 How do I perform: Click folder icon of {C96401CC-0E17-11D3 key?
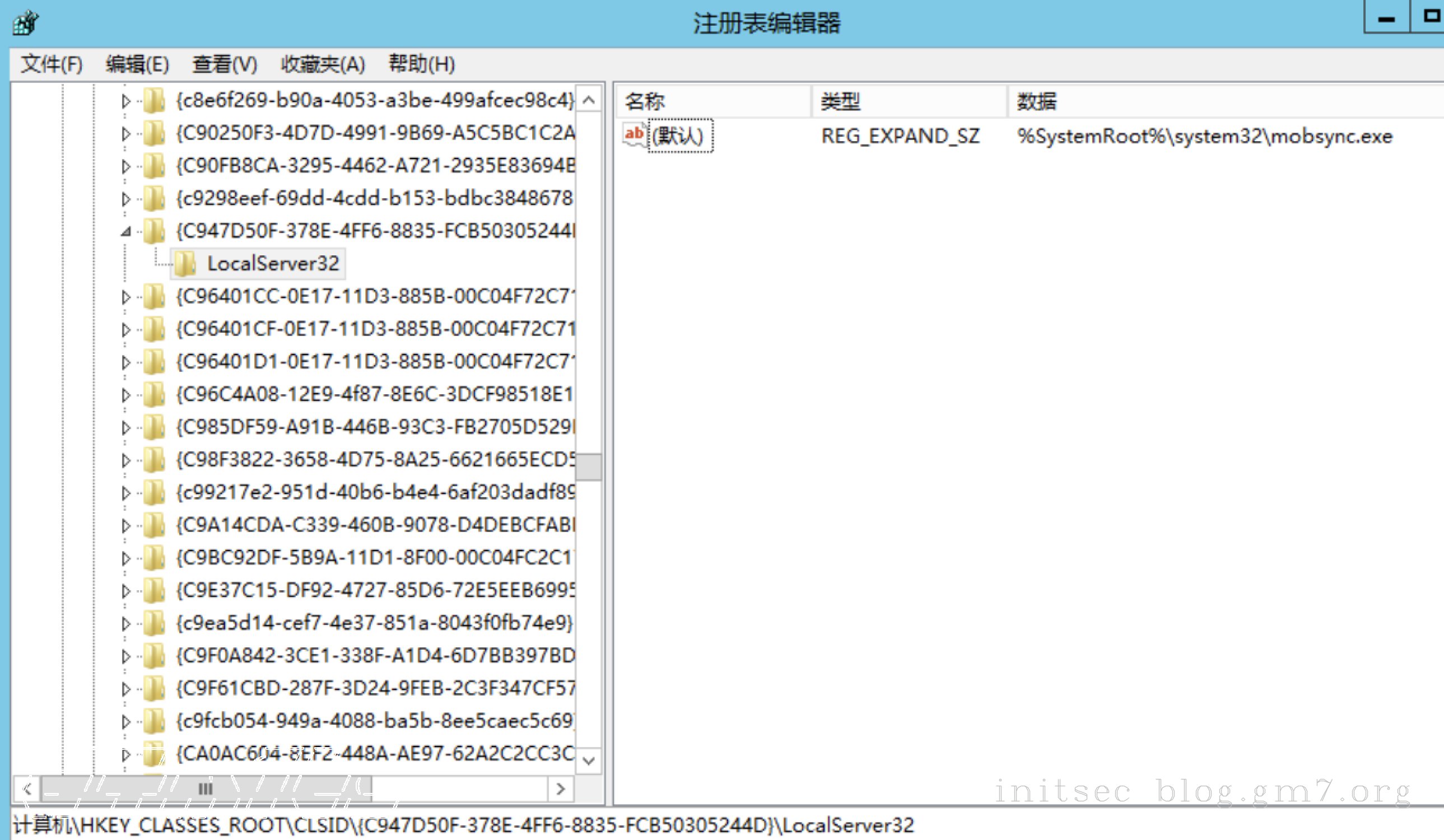(153, 297)
